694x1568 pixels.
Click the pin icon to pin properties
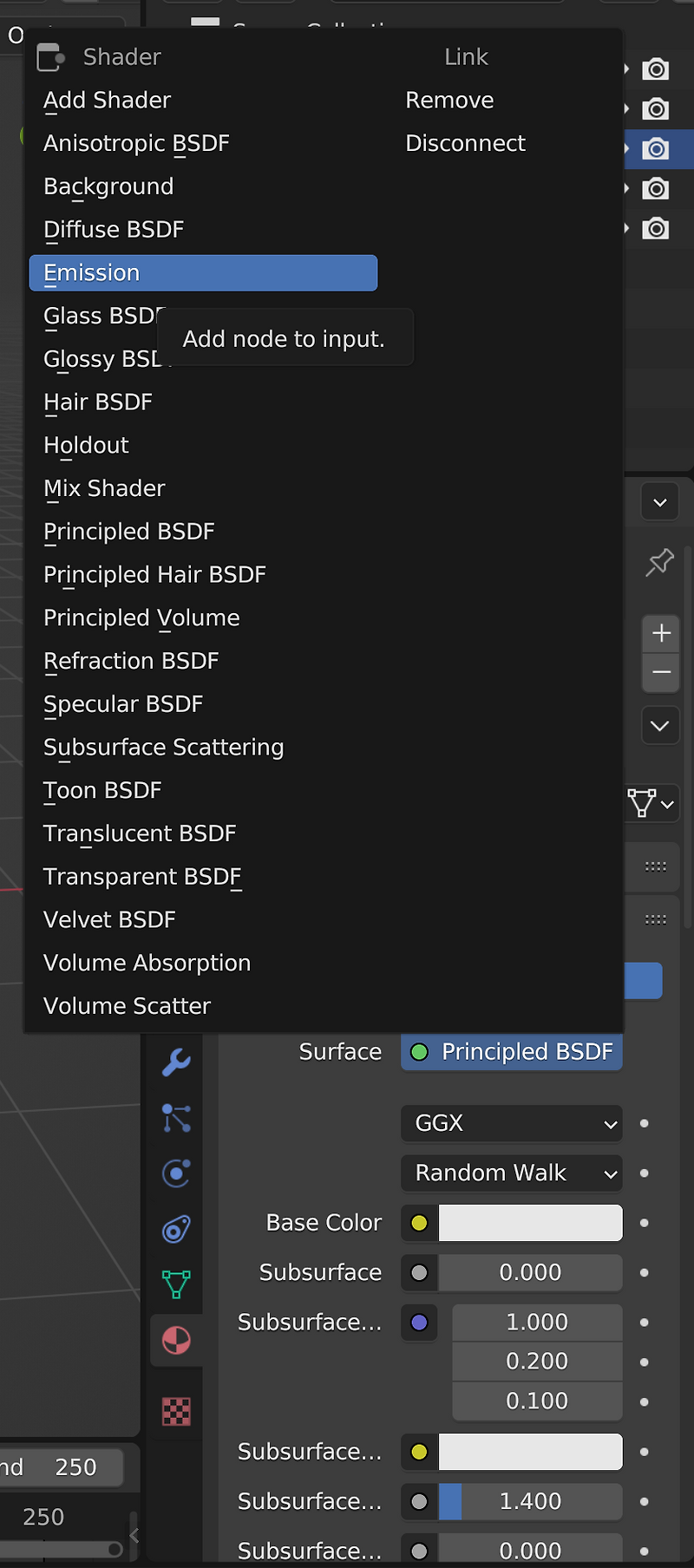(x=659, y=563)
